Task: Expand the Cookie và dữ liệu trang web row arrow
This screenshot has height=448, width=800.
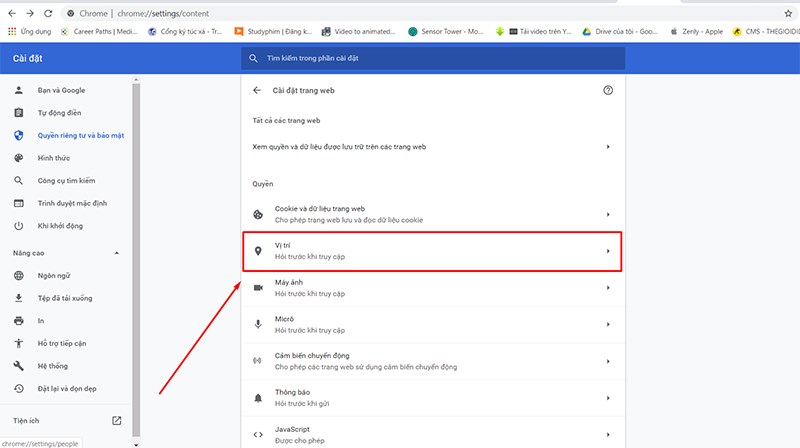Action: 608,215
